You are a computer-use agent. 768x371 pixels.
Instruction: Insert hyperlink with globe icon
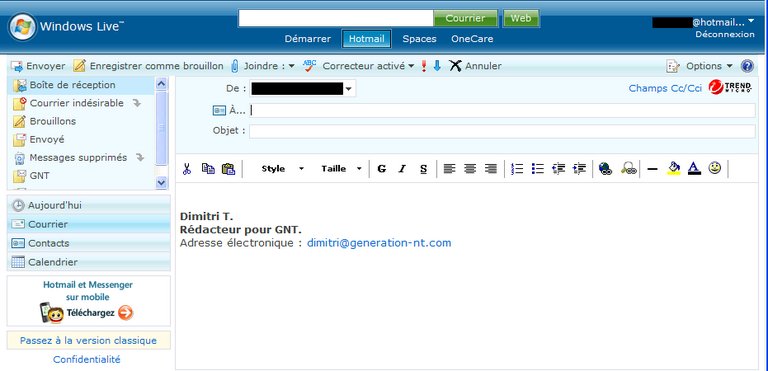tap(605, 169)
